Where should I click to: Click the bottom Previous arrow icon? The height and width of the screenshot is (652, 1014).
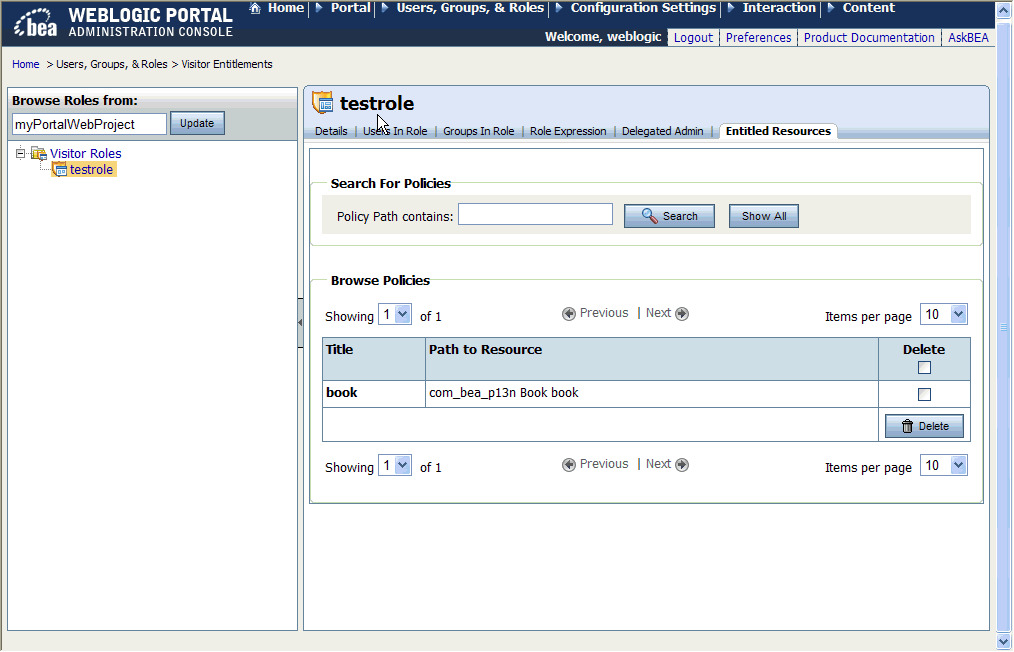click(x=568, y=465)
